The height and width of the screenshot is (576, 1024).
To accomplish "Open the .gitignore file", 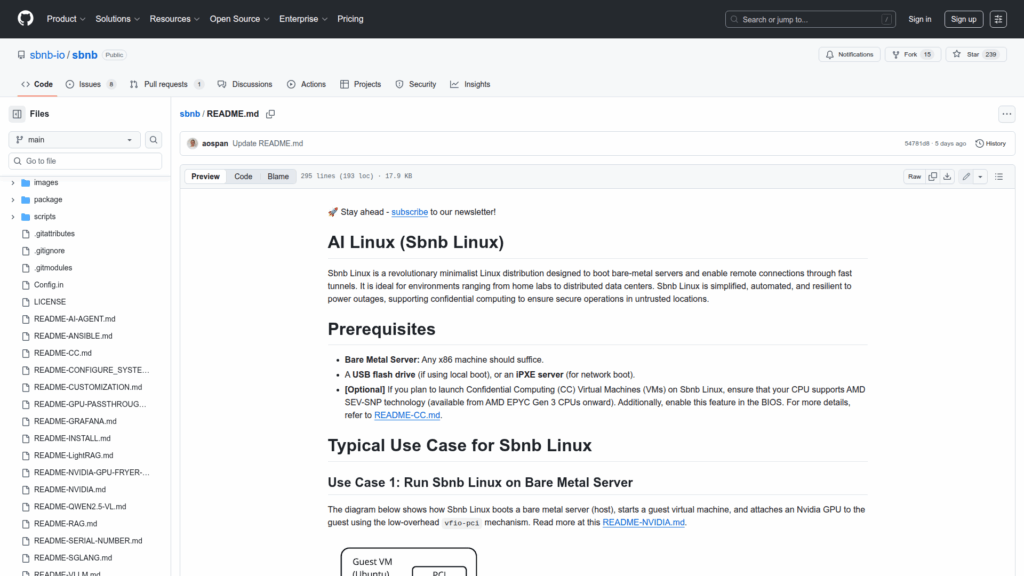I will (x=49, y=251).
